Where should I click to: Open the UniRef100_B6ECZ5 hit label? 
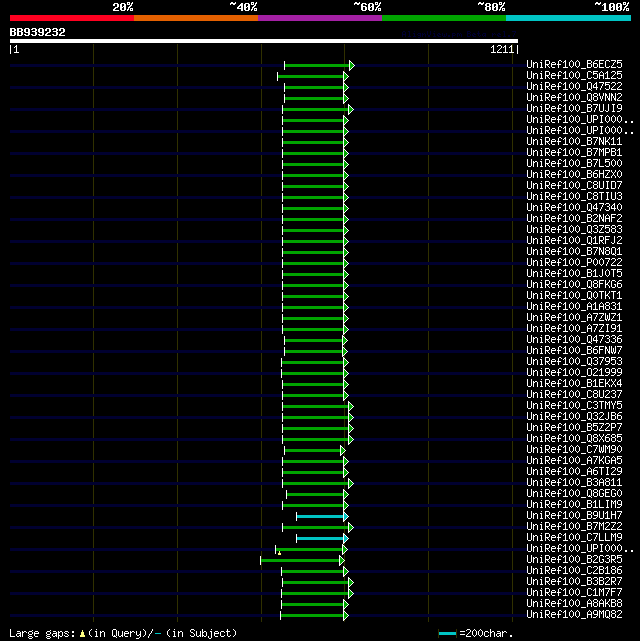[574, 65]
